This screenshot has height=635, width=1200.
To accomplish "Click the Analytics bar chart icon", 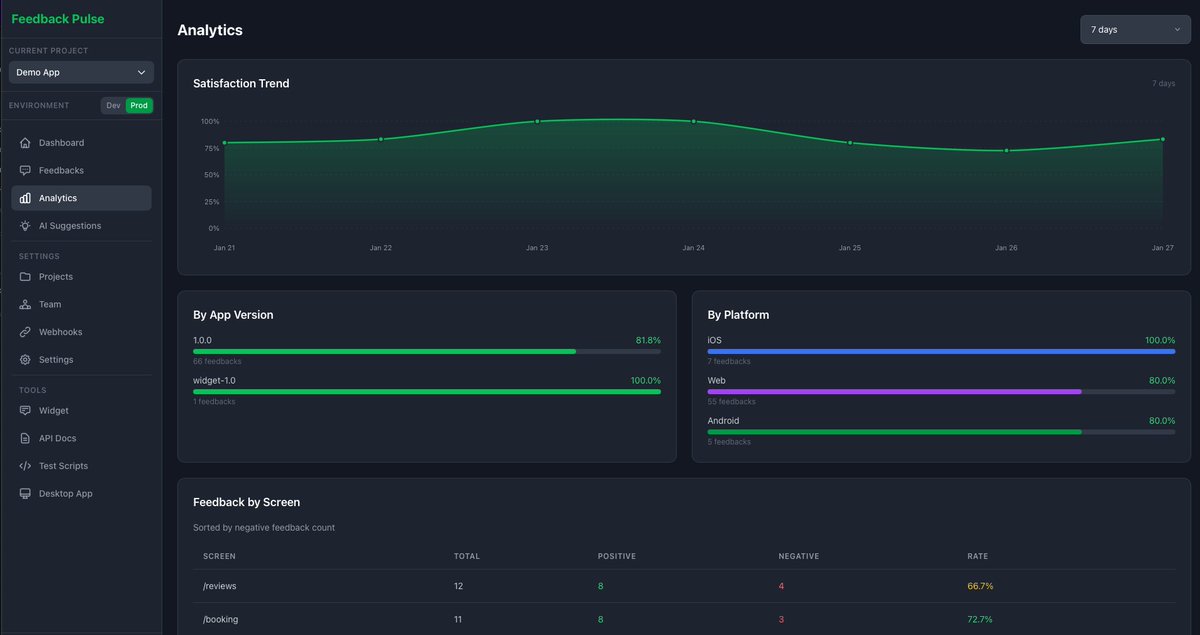I will coord(25,198).
